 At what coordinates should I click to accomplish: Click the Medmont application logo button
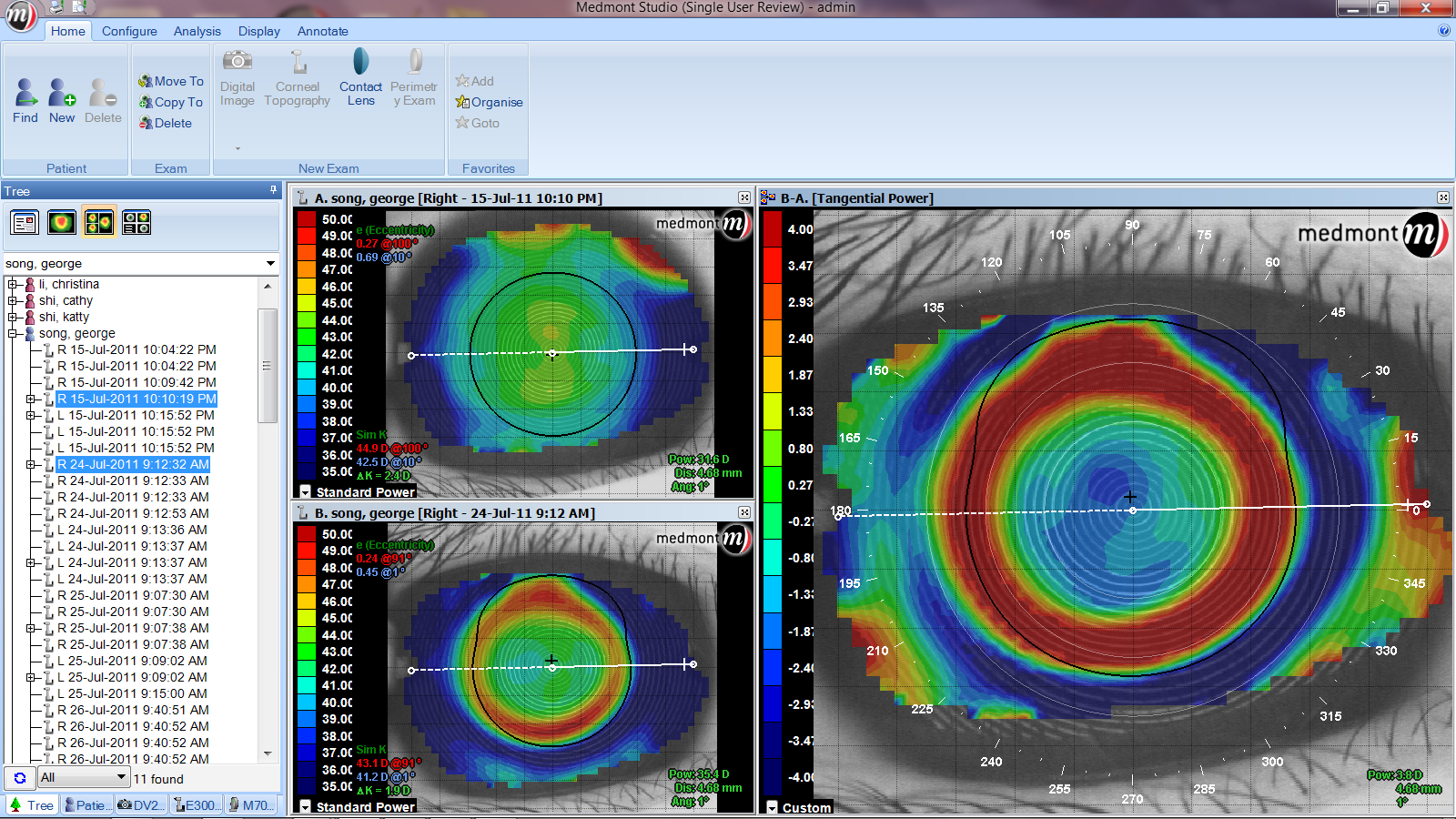click(20, 15)
